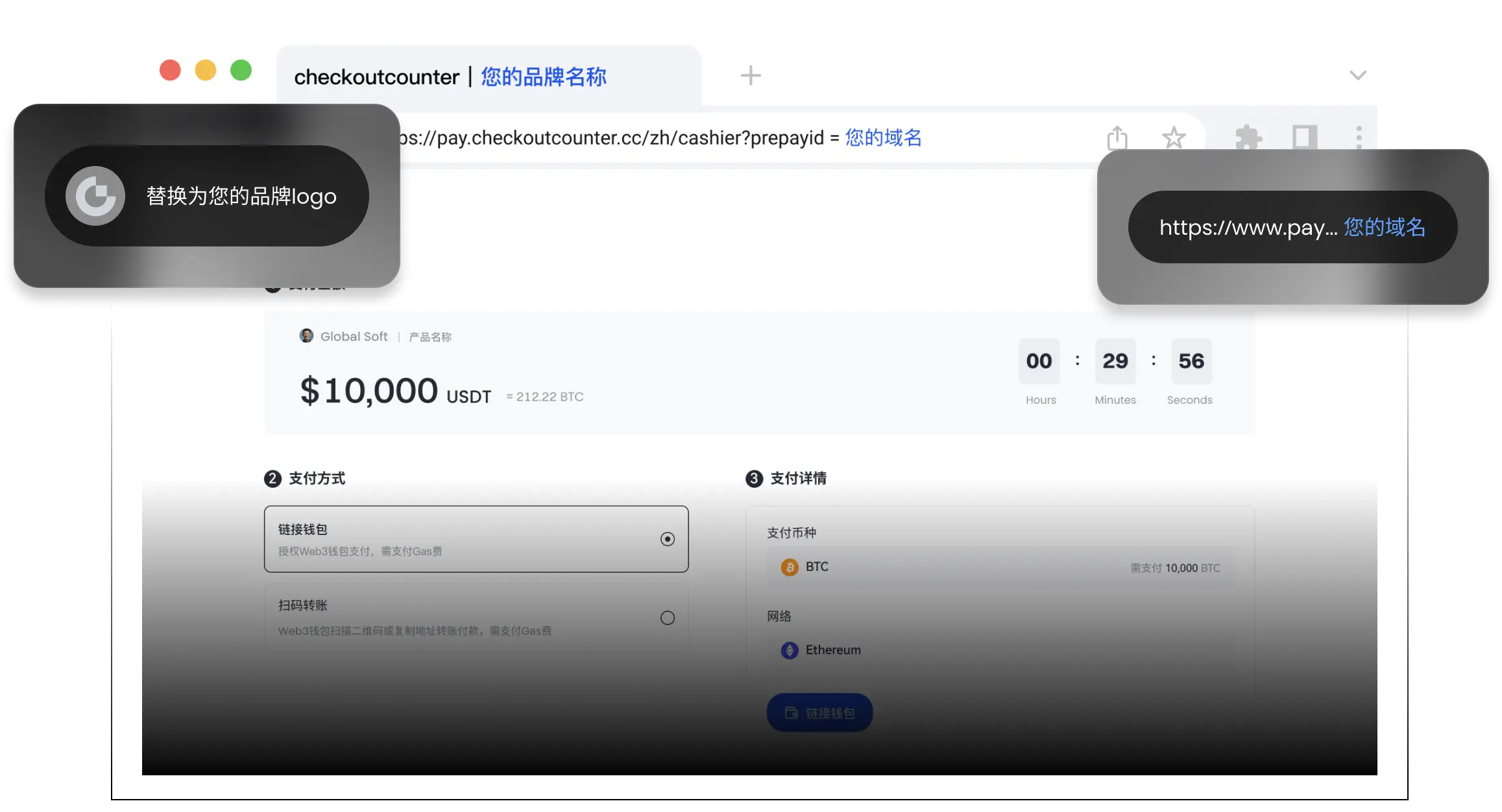Open the browser extensions puzzle icon

click(1249, 137)
